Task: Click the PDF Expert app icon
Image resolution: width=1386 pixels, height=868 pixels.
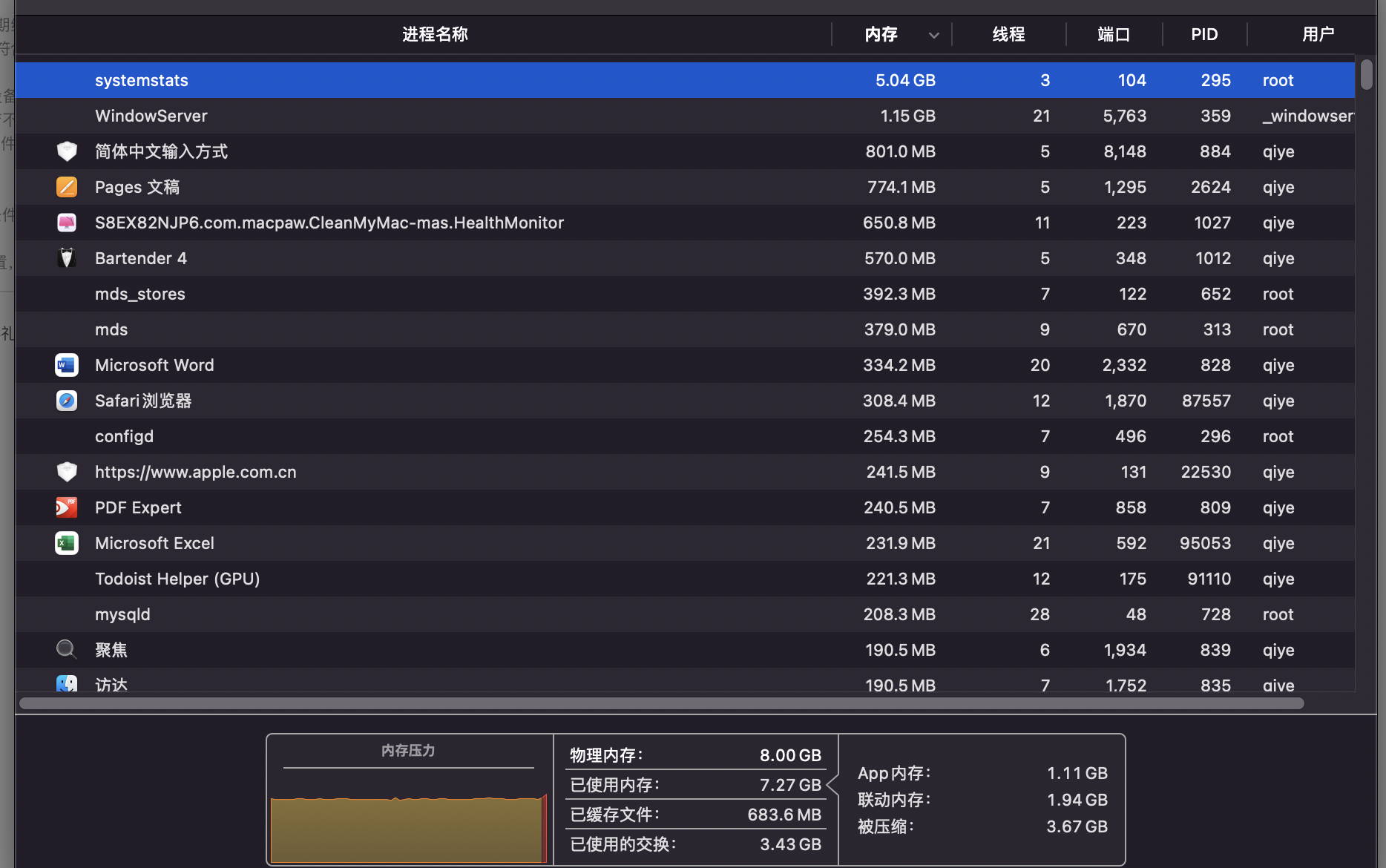Action: pyautogui.click(x=67, y=507)
